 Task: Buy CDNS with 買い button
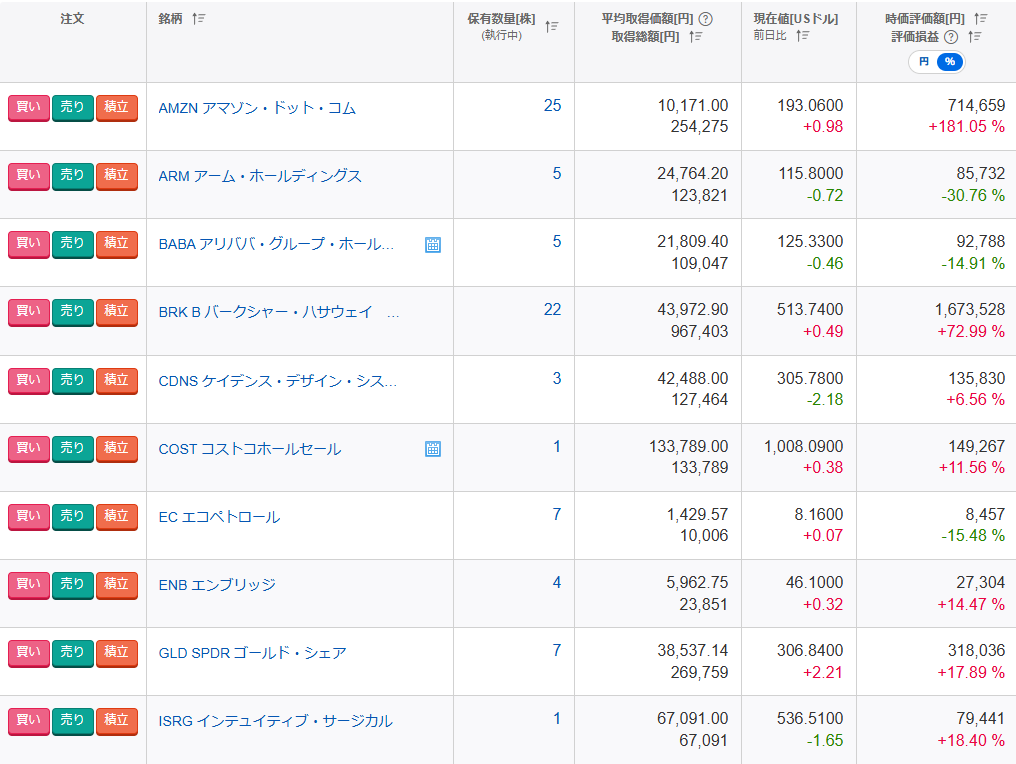pos(29,380)
